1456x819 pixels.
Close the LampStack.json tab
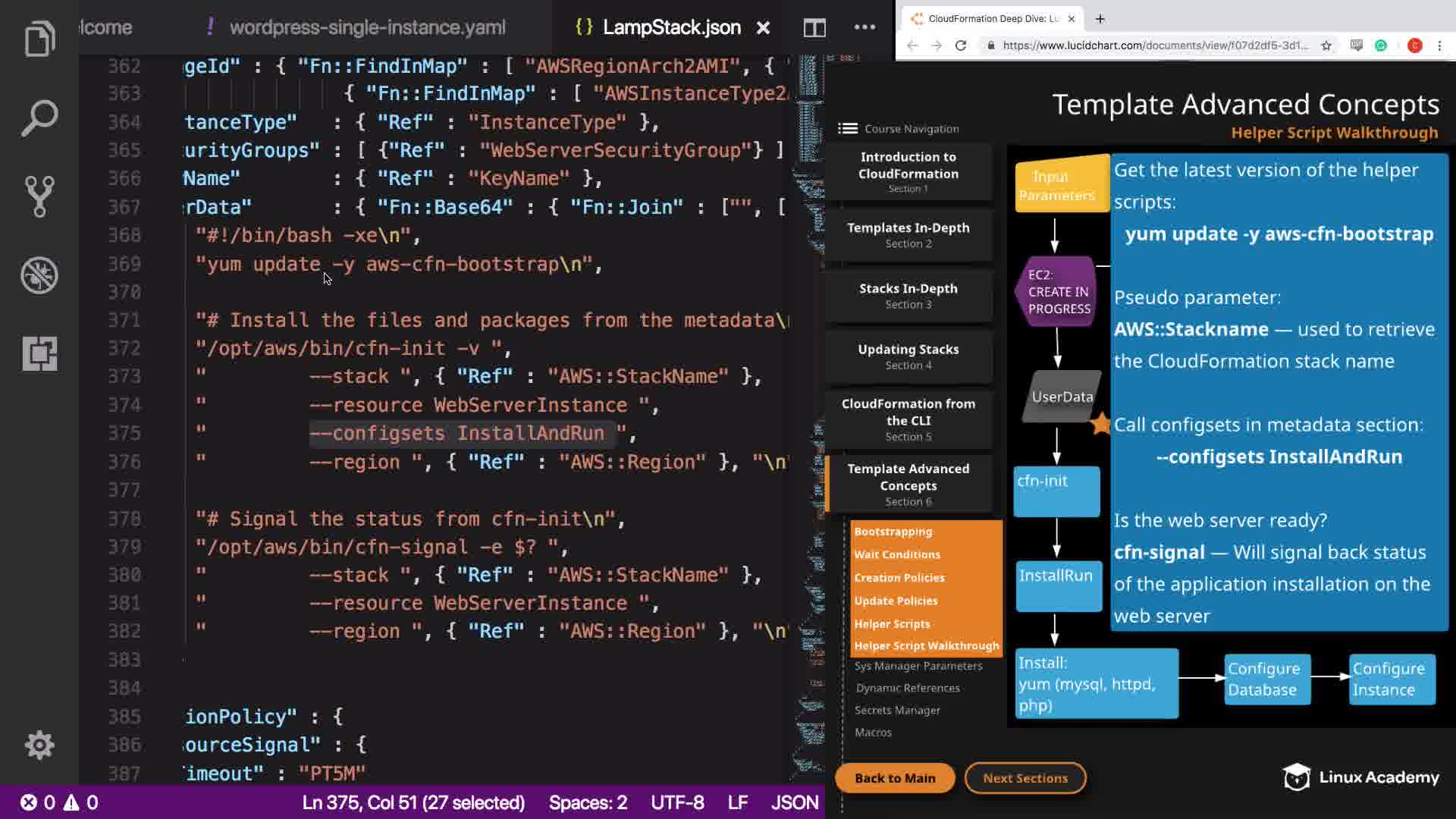(x=763, y=28)
